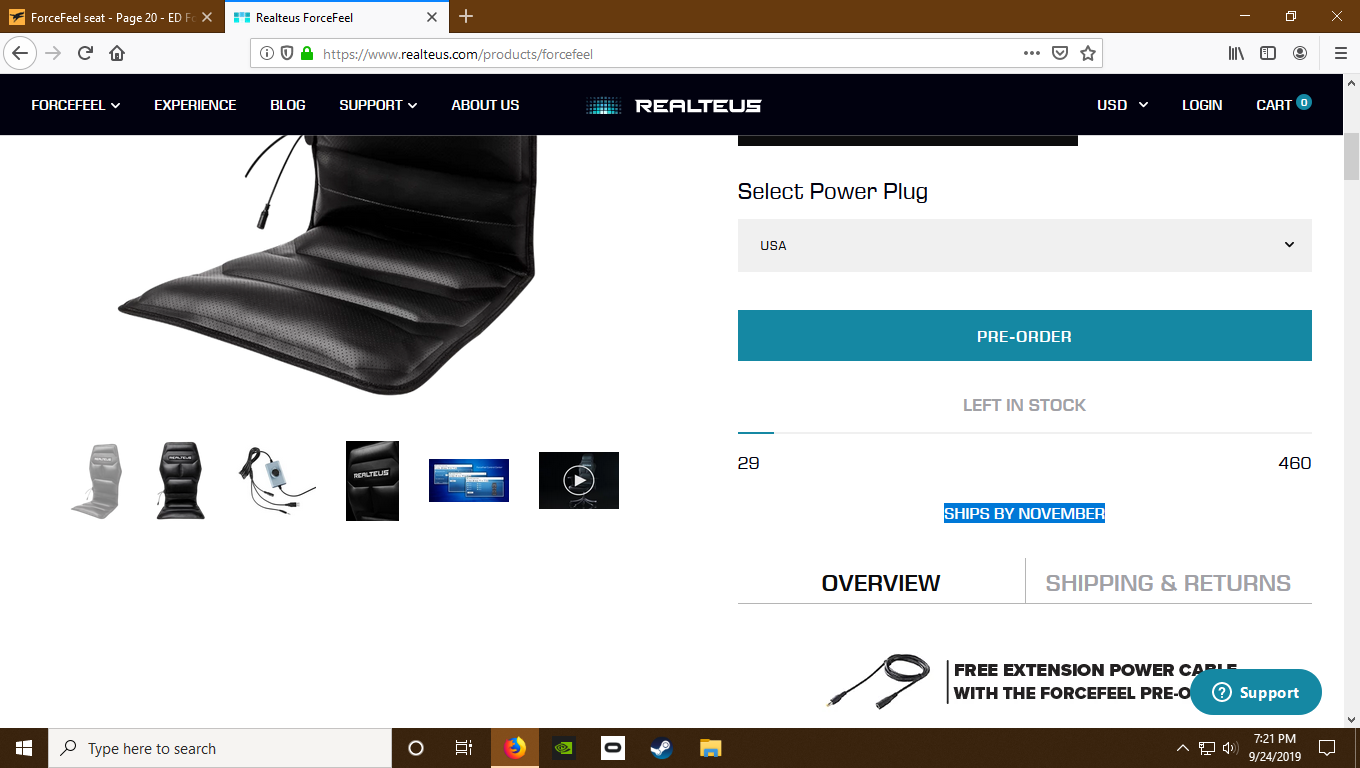Open the Cart
Screen dimensions: 1360x768
point(1283,104)
